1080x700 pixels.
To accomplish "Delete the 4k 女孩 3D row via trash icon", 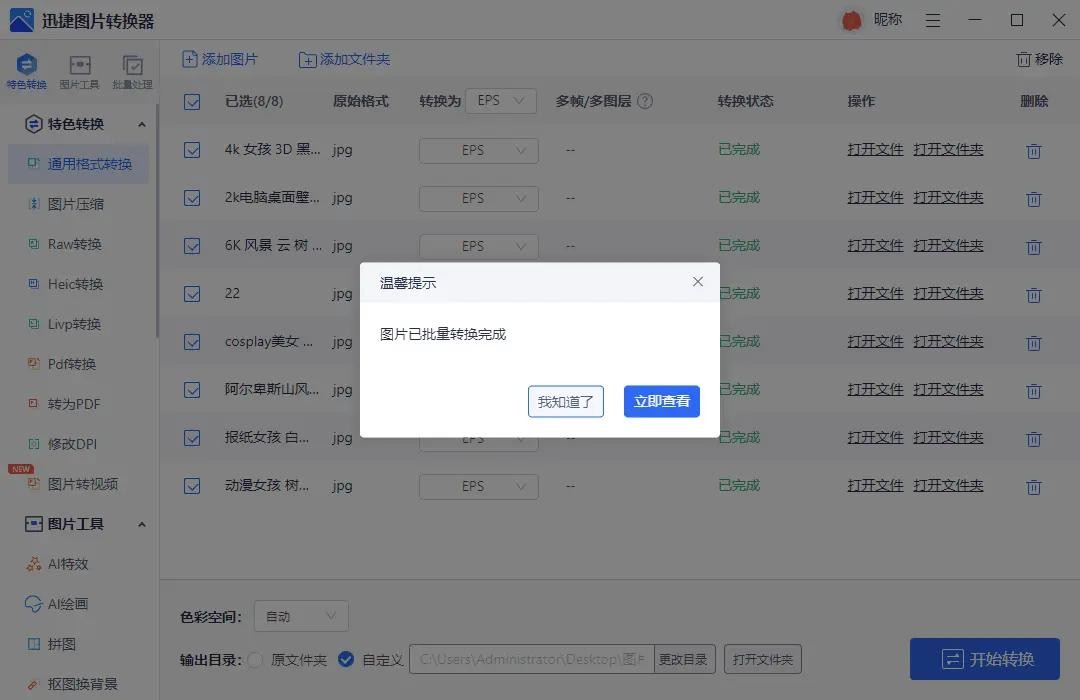I will [1034, 151].
